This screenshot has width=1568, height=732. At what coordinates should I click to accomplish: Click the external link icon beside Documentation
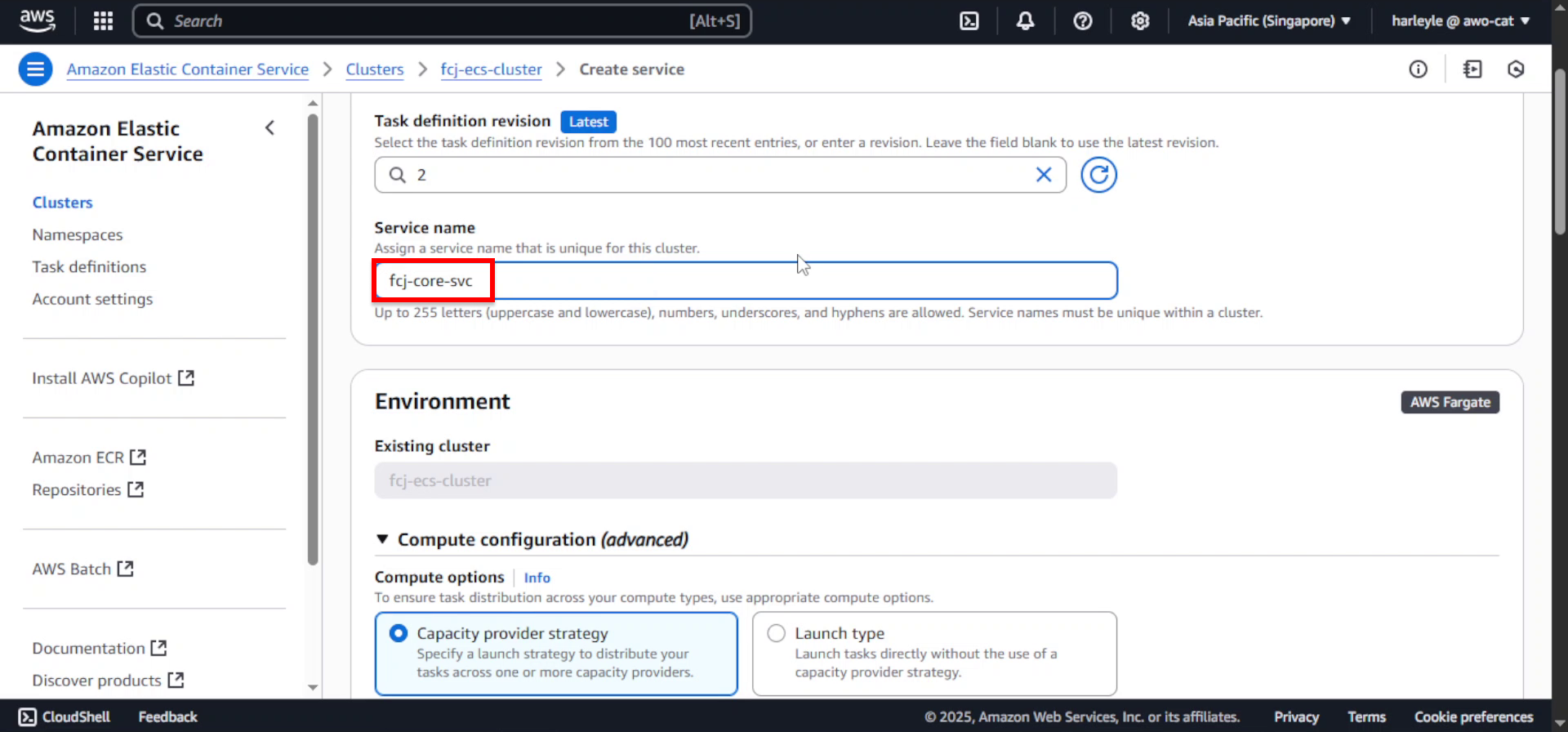tap(158, 647)
